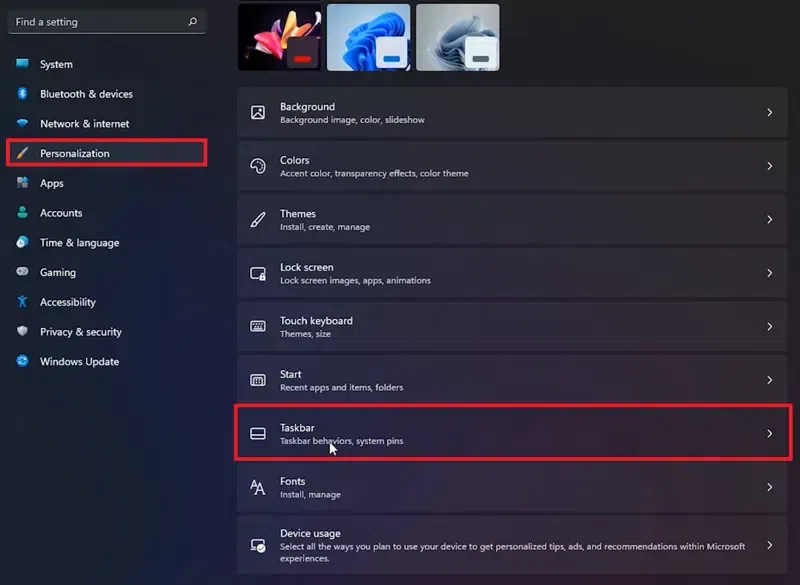Select the Personalization category

coord(107,153)
